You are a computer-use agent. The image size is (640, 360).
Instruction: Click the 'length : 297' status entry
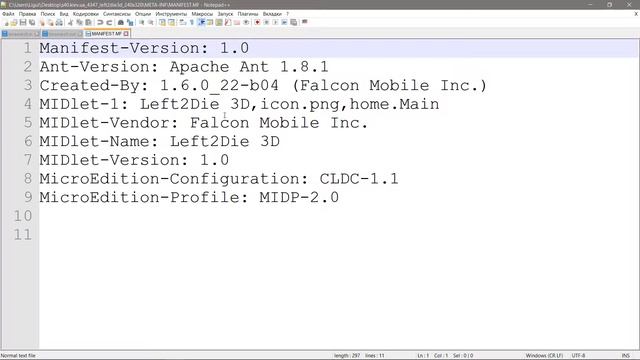pos(347,356)
